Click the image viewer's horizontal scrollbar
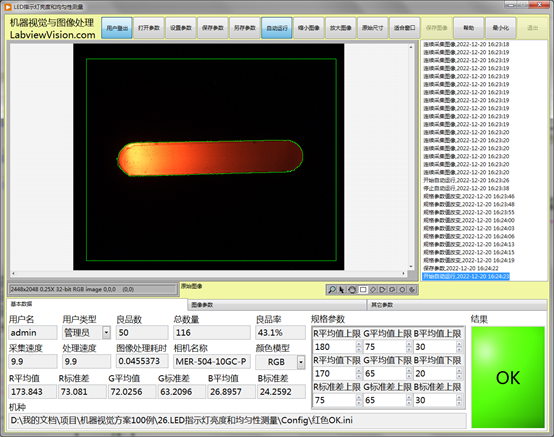 [208, 273]
